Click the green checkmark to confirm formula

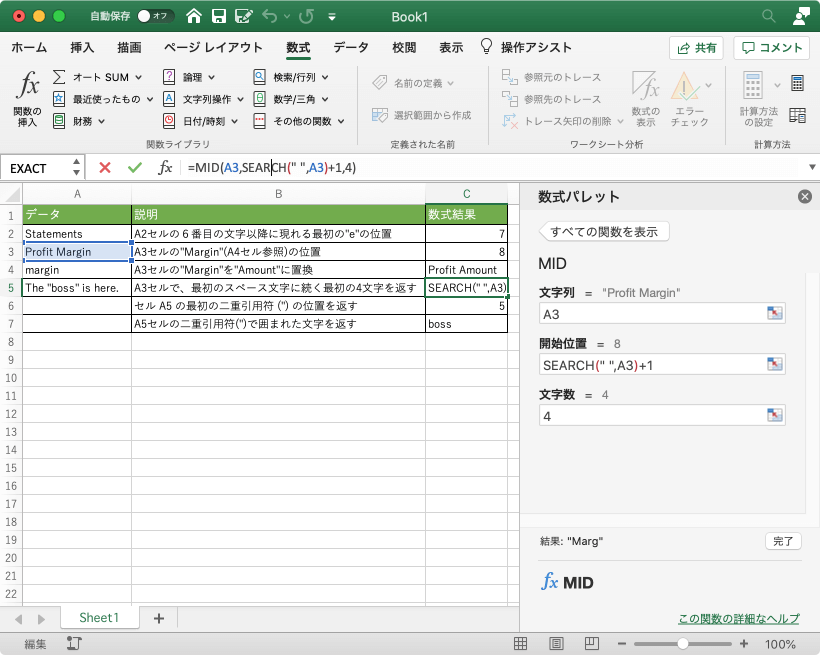[x=134, y=167]
